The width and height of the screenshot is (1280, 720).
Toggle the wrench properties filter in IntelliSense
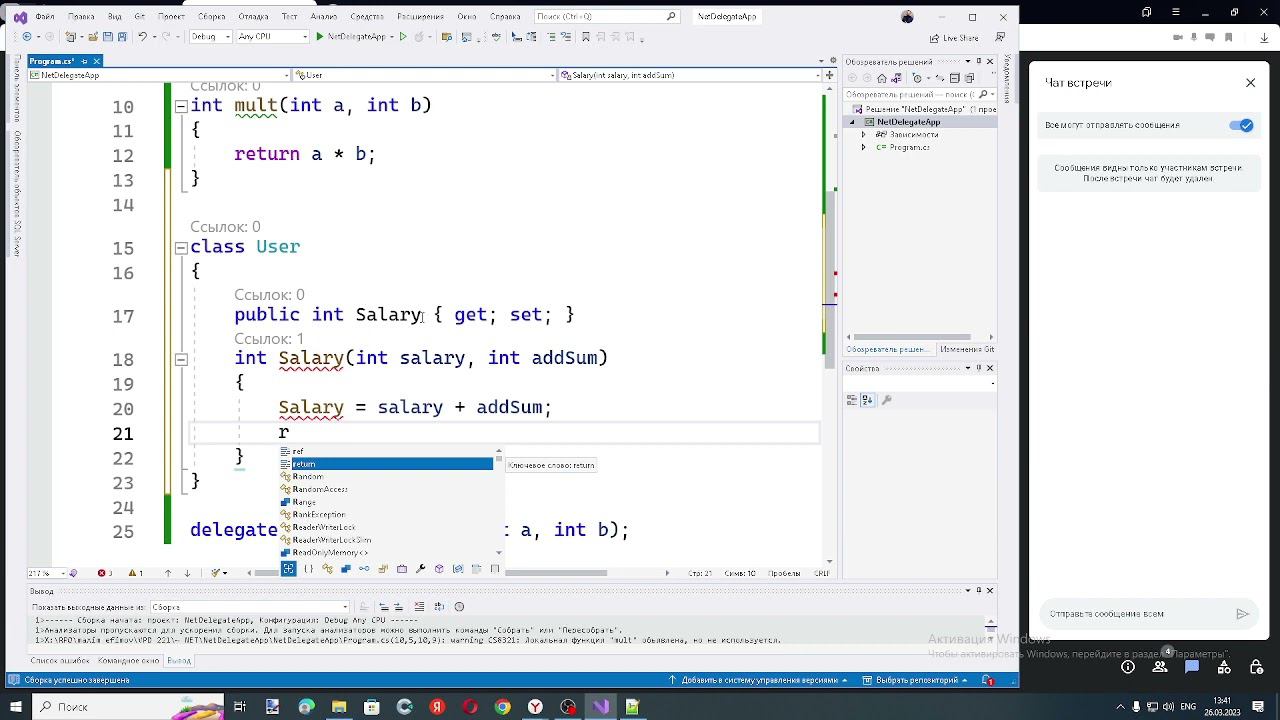[420, 569]
